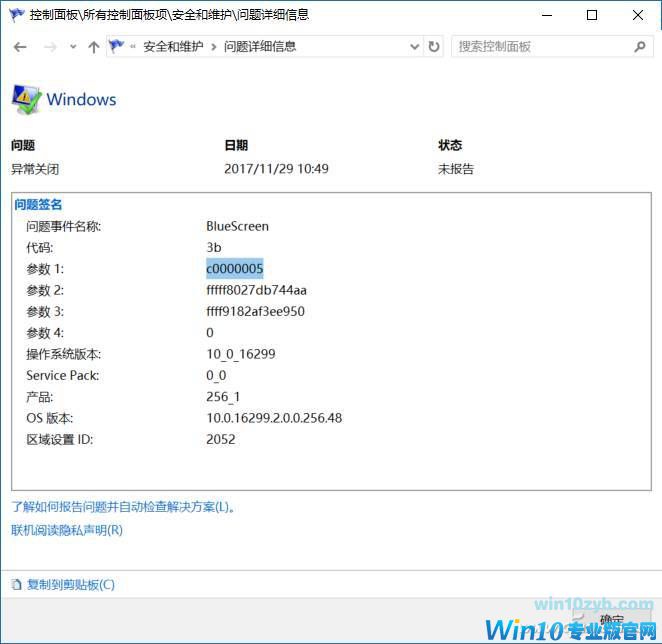The image size is (662, 644).
Task: Open the recent locations dropdown arrow
Action: click(73, 47)
